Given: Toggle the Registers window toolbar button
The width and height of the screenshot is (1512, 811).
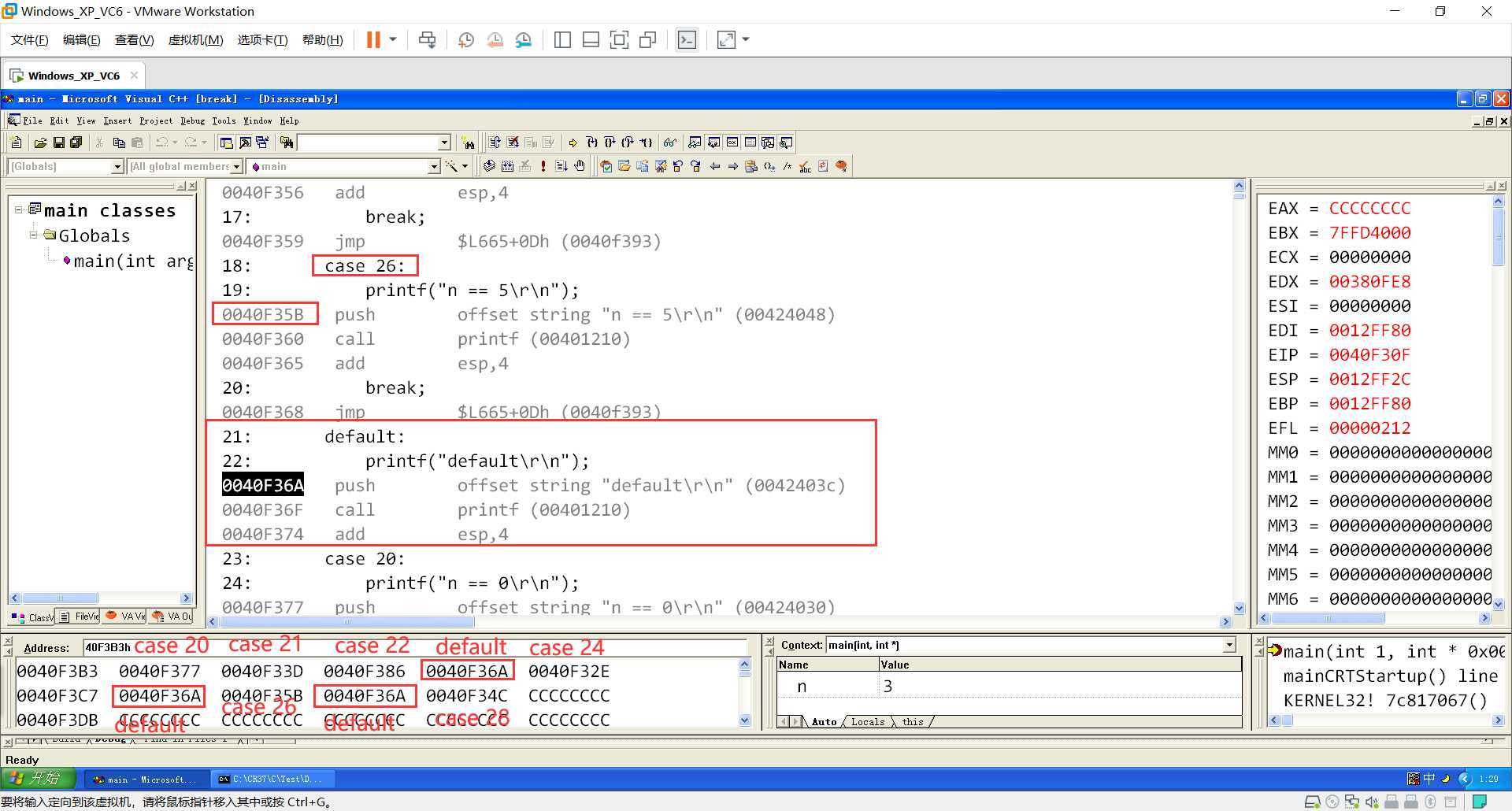Looking at the screenshot, I should point(732,143).
